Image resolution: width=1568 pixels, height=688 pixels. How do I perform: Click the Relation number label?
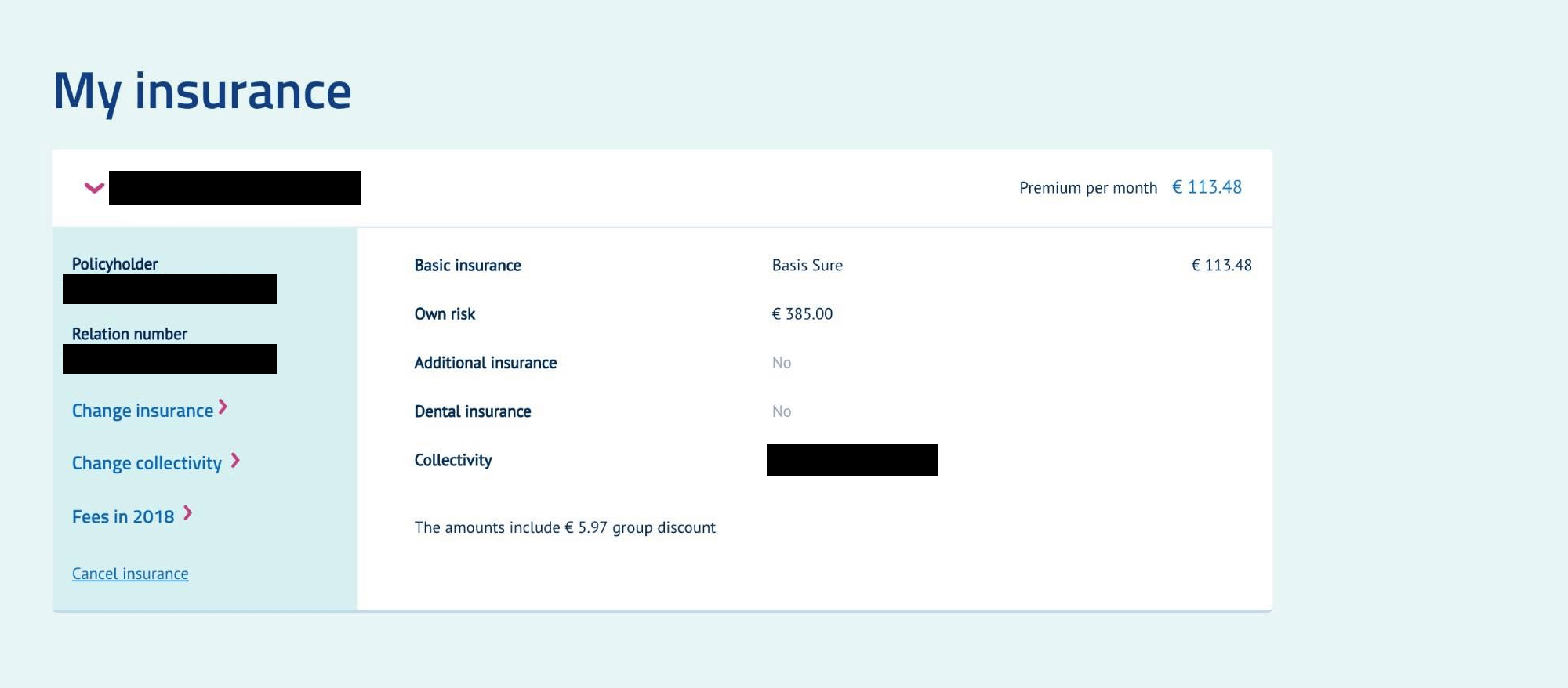[129, 334]
